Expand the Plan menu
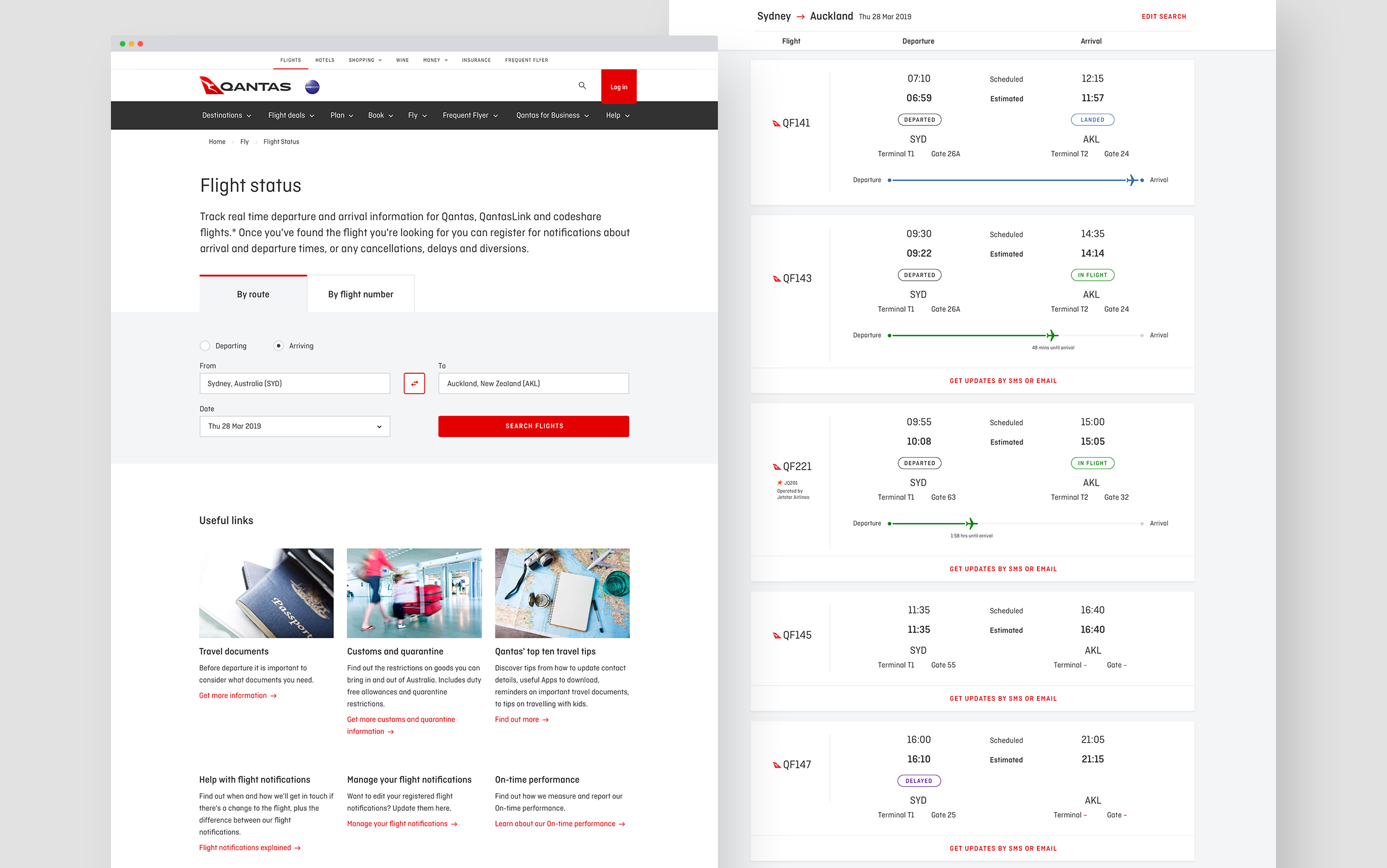 coord(342,115)
